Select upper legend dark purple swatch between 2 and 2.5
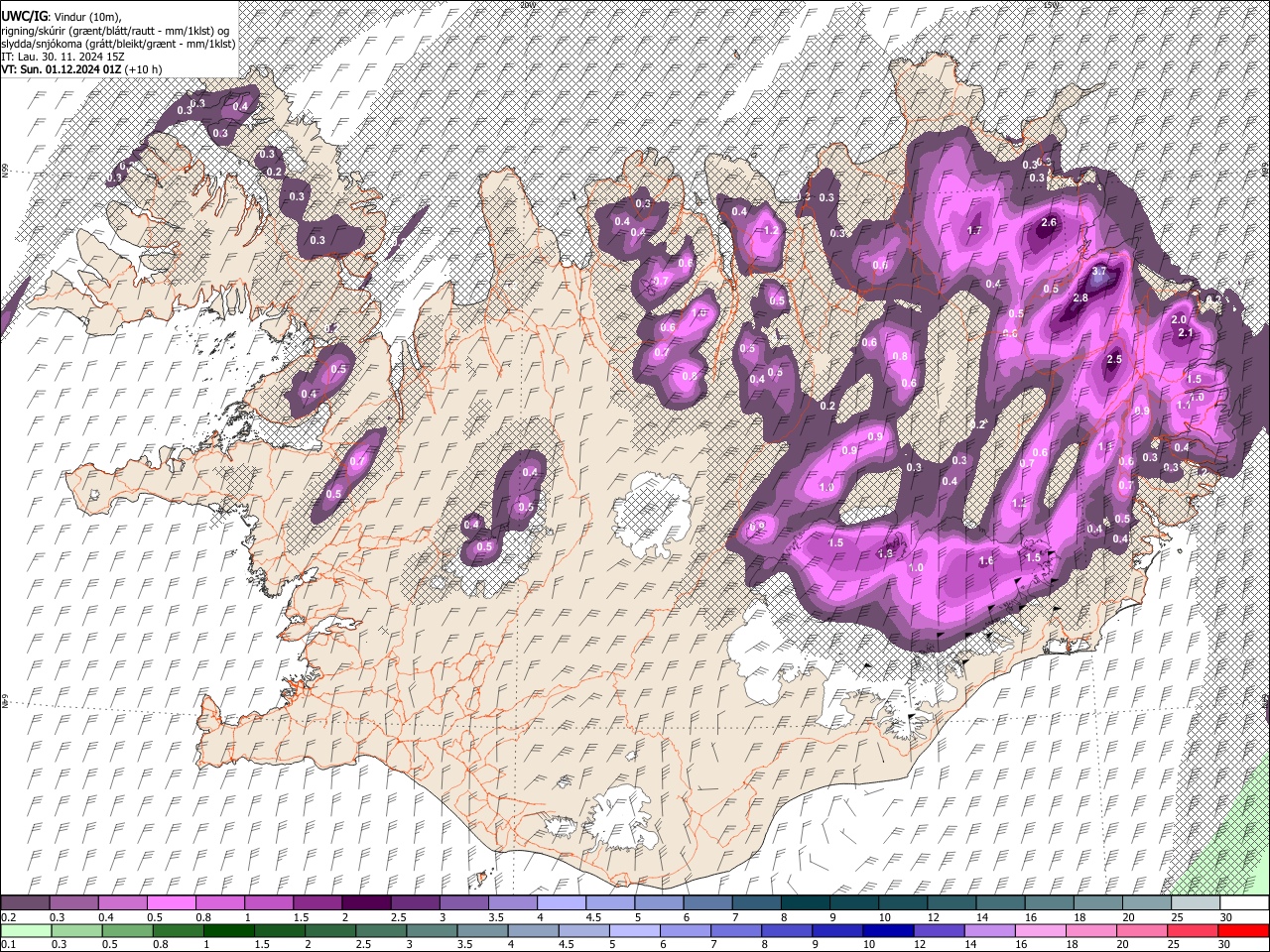 click(367, 903)
